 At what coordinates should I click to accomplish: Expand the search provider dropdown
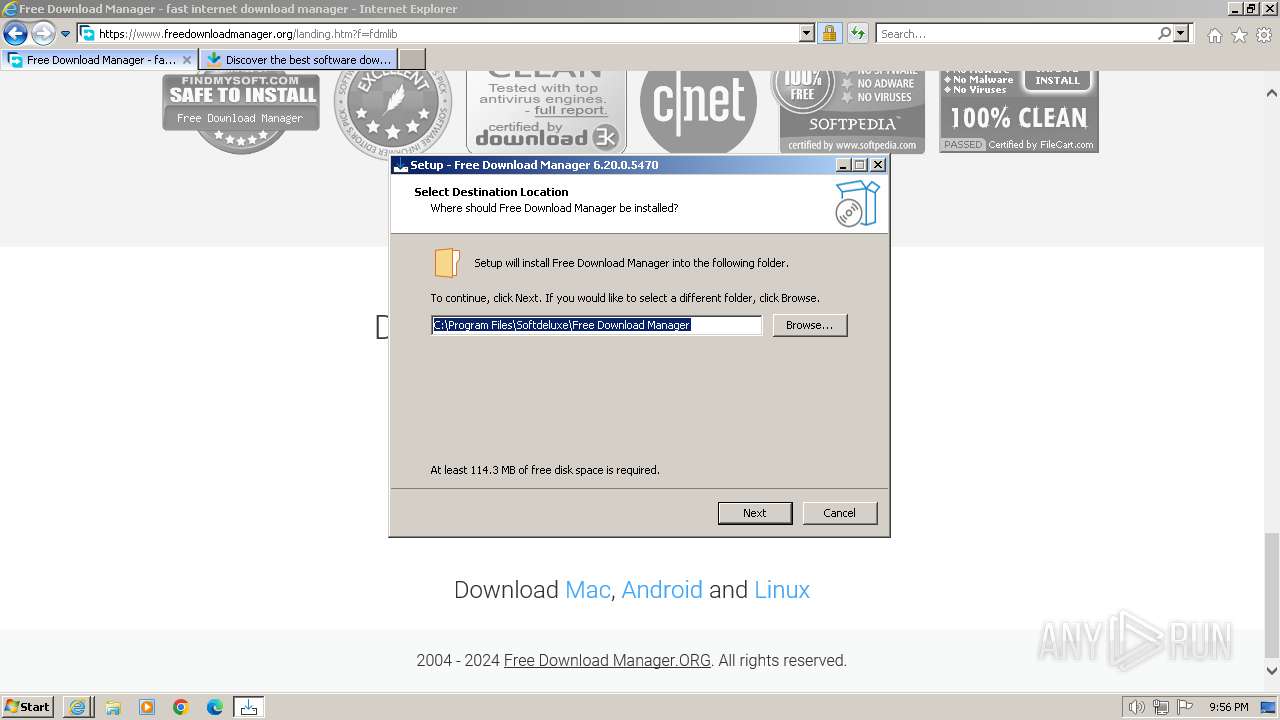pos(1181,34)
